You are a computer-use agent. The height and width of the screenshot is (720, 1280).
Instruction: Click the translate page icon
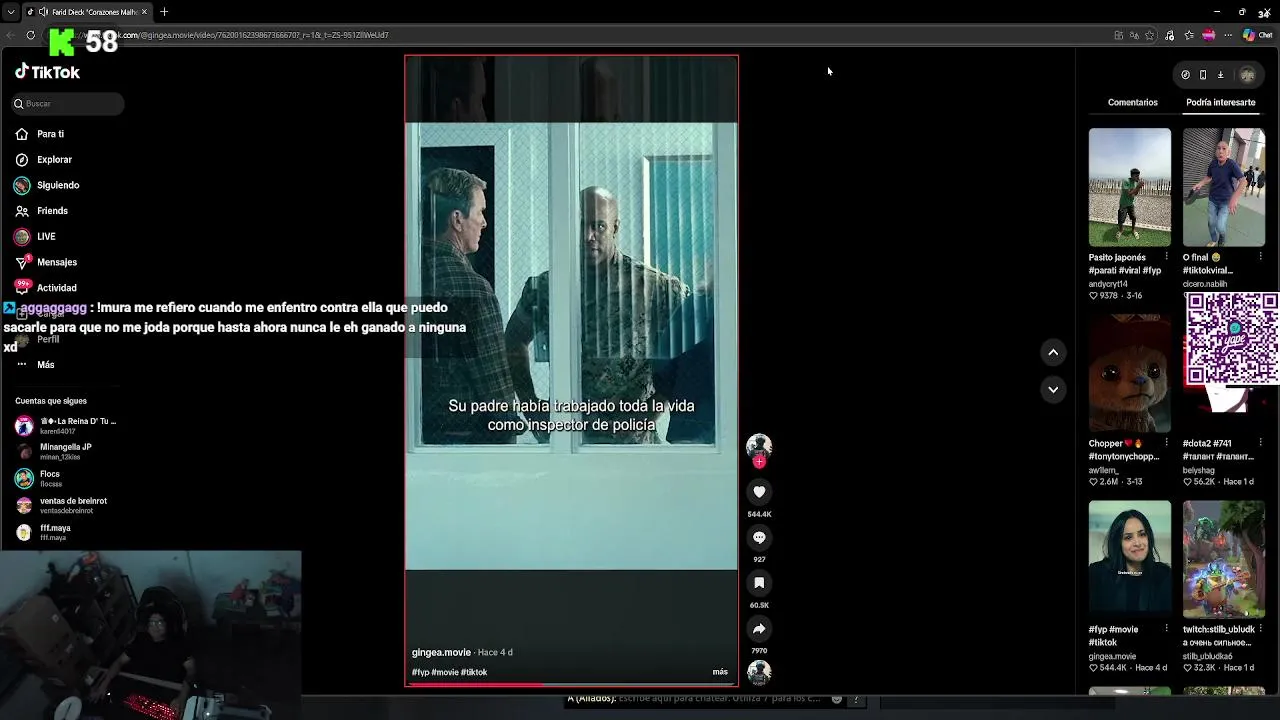(x=1134, y=35)
